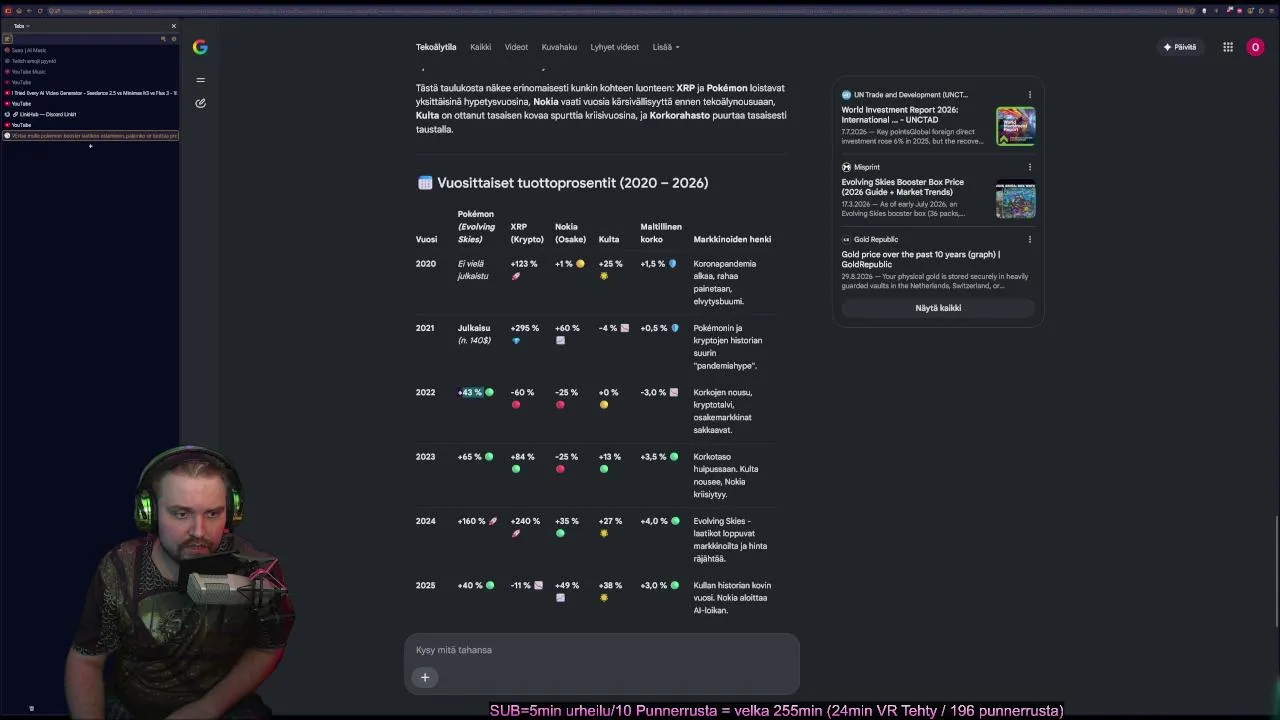Screen dimensions: 1280x720
Task: Click the Gold Republic source name
Action: coord(876,239)
